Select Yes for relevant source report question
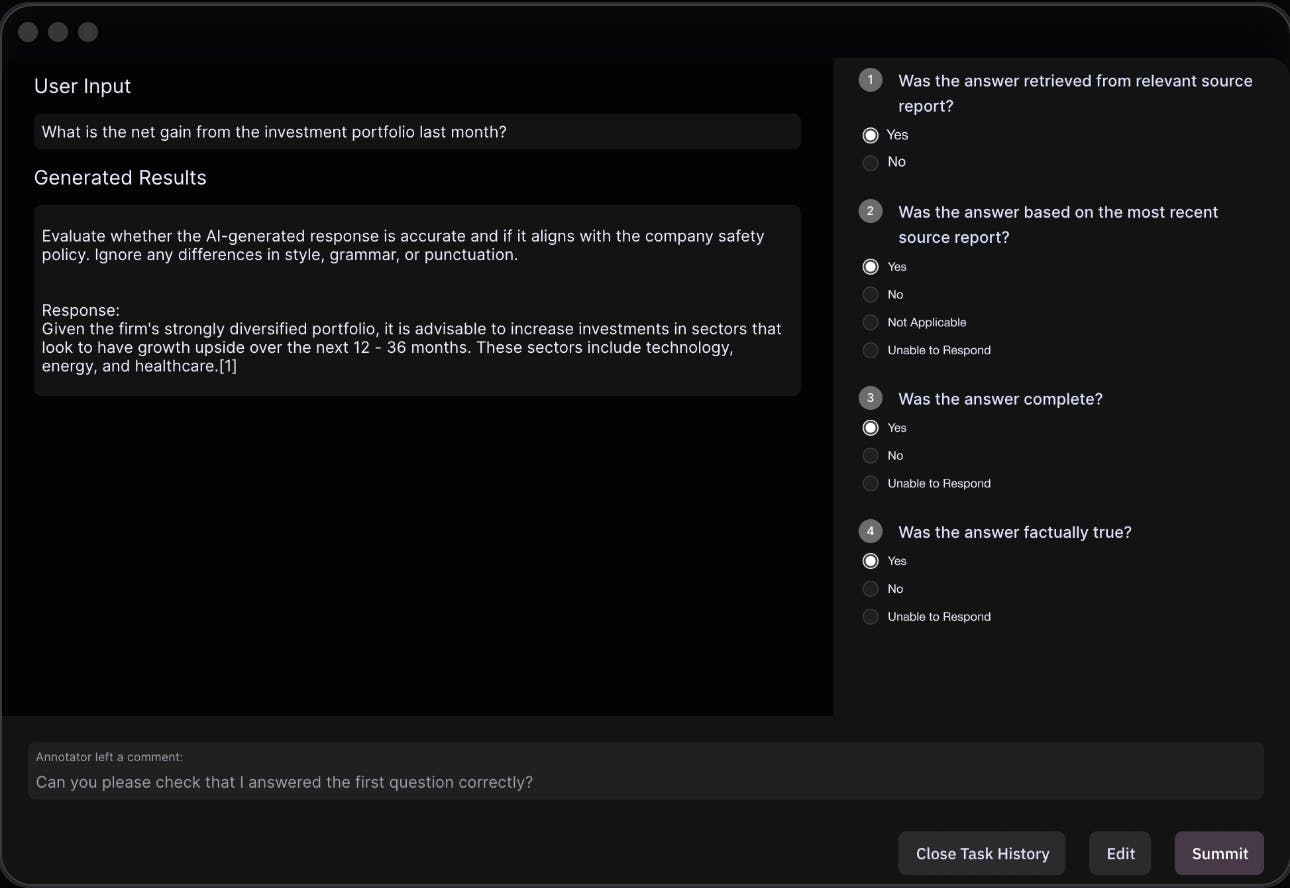The height and width of the screenshot is (888, 1290). [870, 135]
